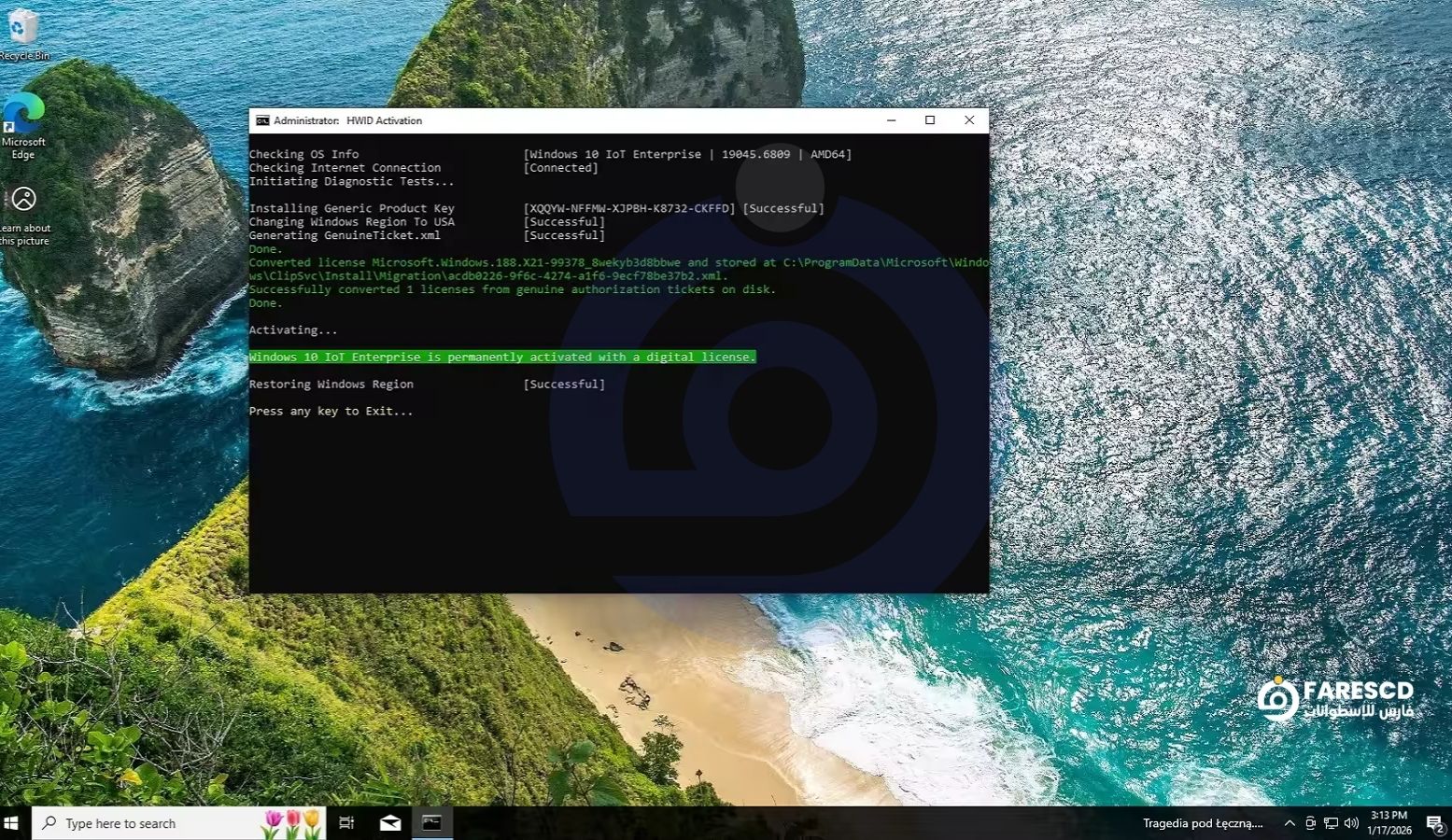Viewport: 1452px width, 840px height.
Task: Click the 'Learn about this picture' icon
Action: pos(23,200)
